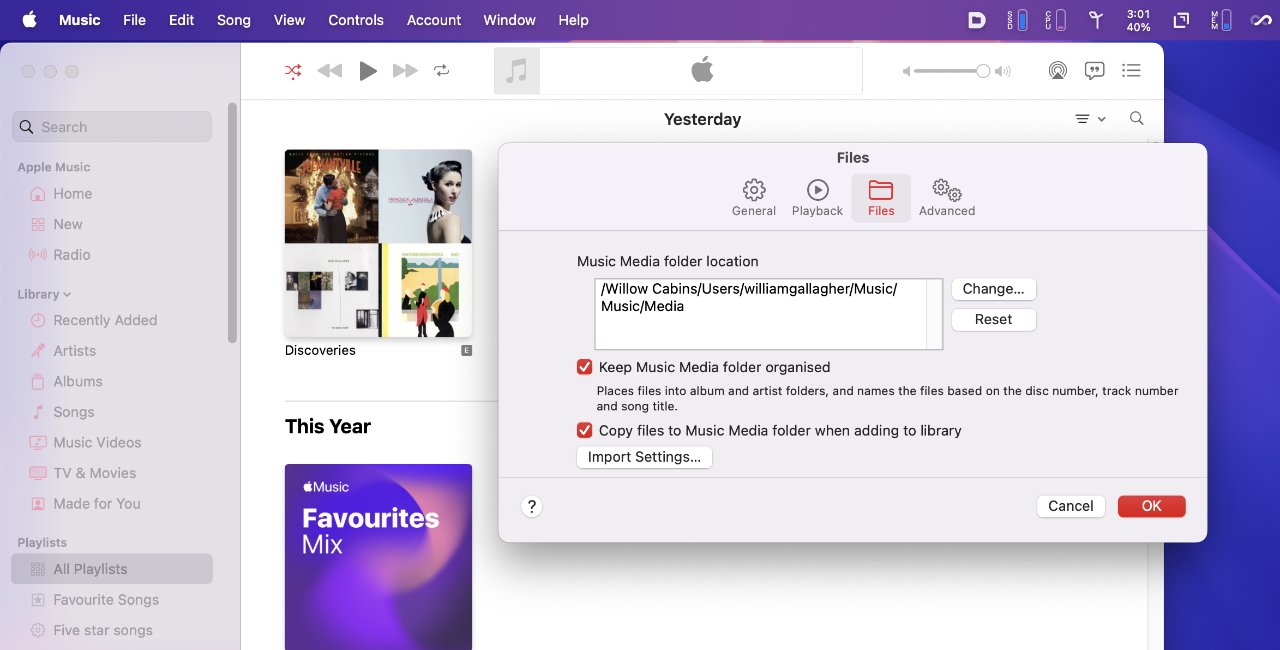This screenshot has height=650, width=1280.
Task: Open the Help menu
Action: [573, 20]
